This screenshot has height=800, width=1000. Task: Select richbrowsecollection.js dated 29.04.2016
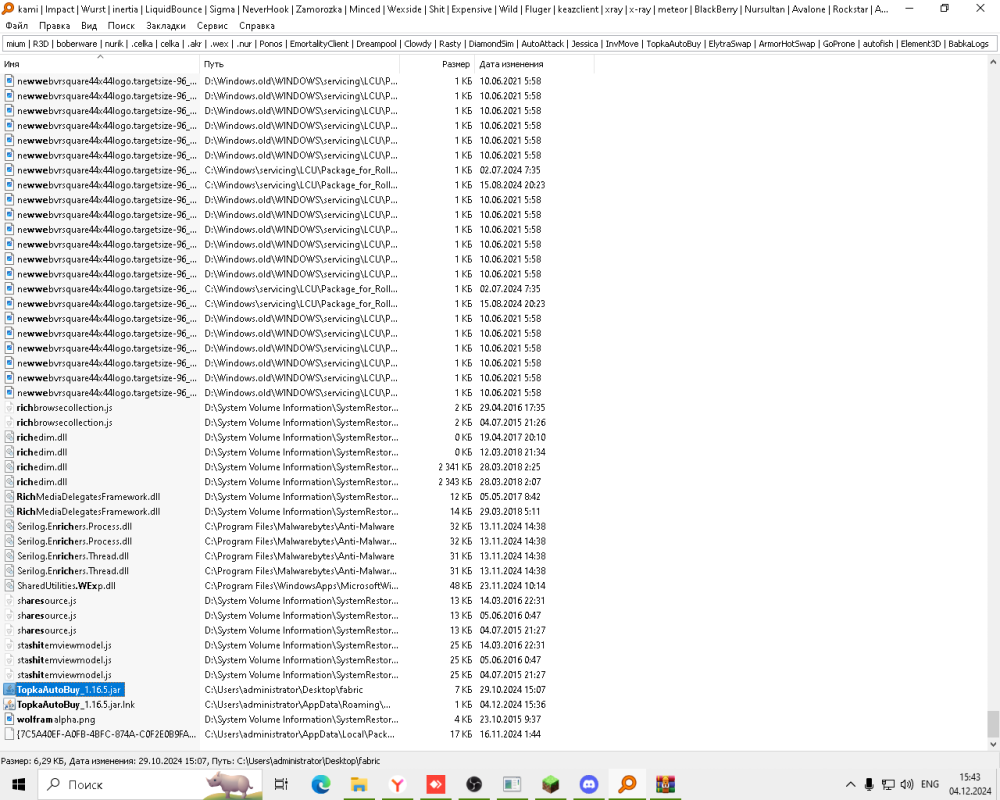(x=64, y=408)
